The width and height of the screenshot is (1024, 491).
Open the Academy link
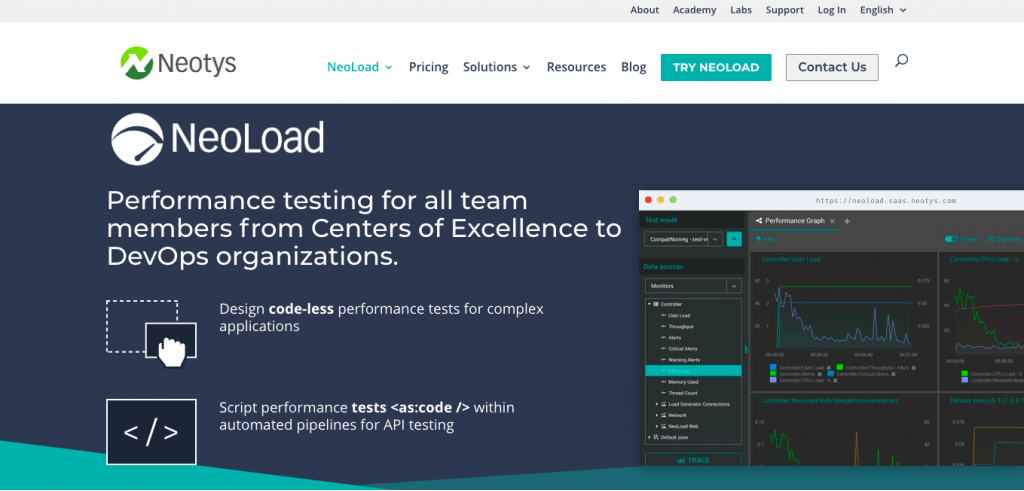pos(694,10)
